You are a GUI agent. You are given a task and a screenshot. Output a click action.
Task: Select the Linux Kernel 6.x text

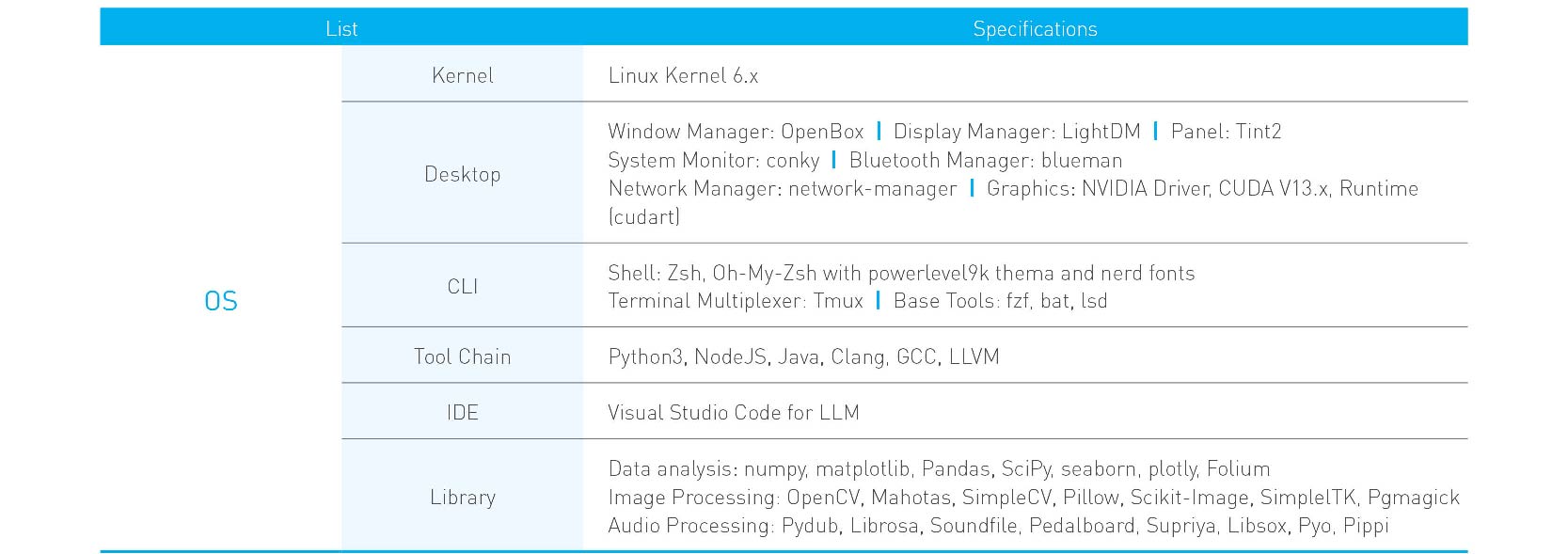click(x=683, y=75)
